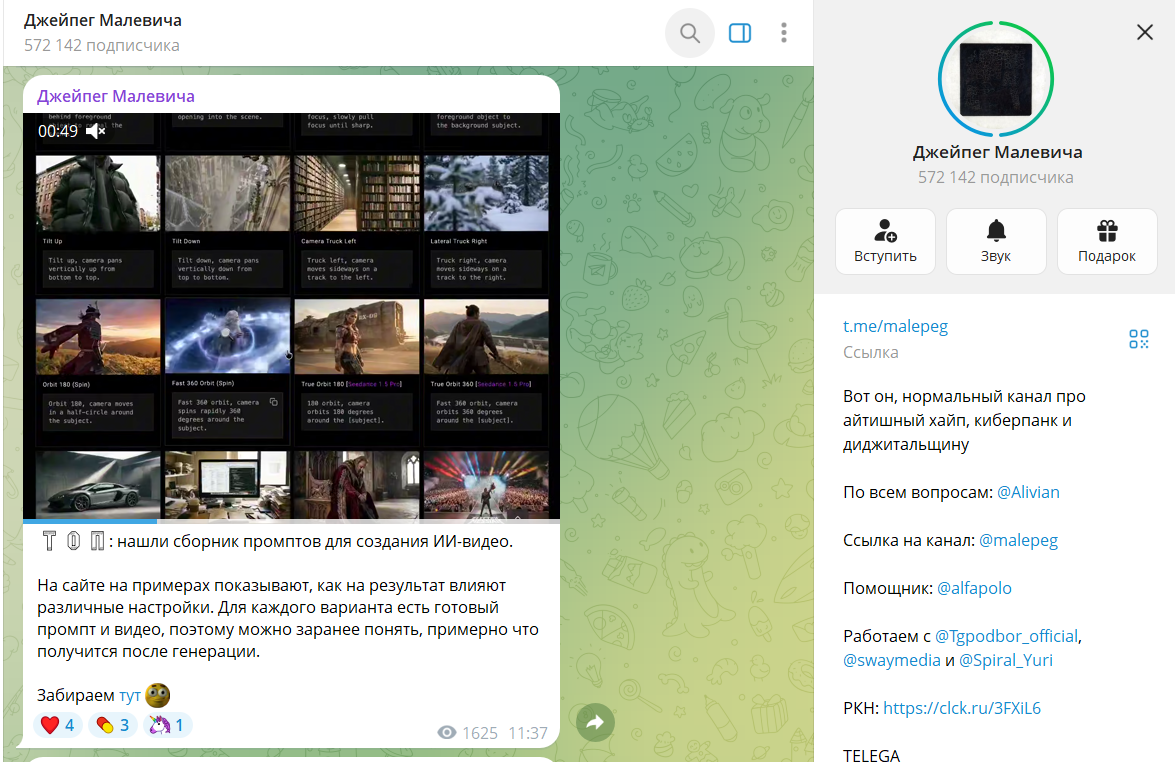
Task: Close the channel info panel
Action: 1144,32
